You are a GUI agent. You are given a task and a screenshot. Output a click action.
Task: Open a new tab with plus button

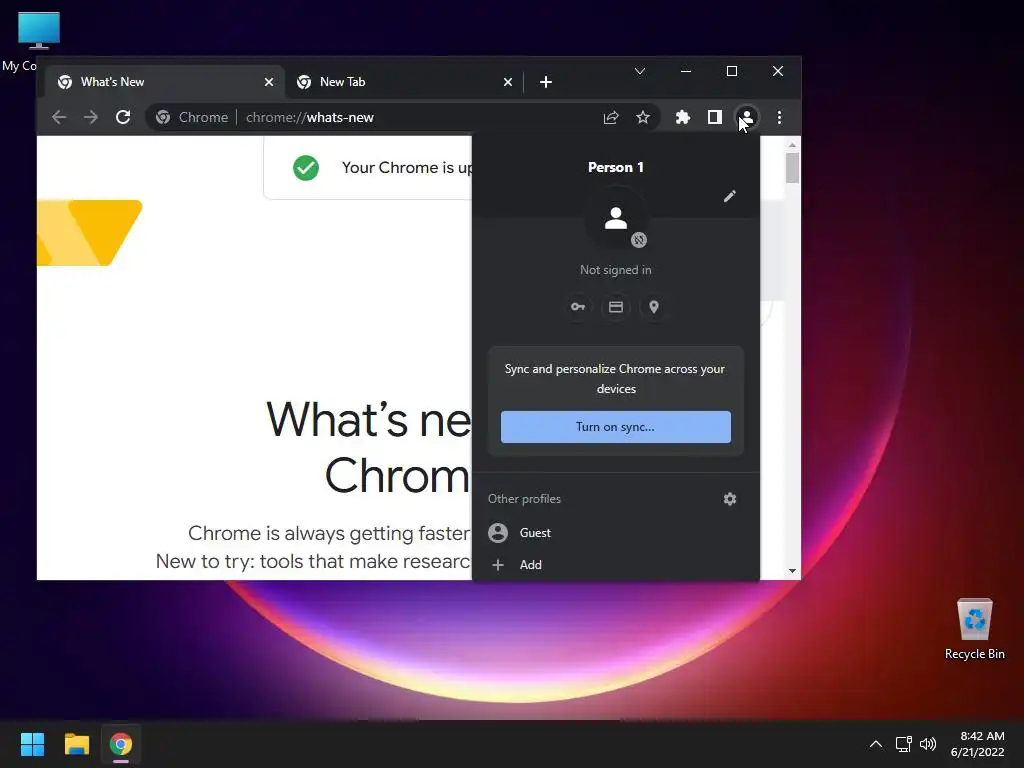(x=546, y=82)
